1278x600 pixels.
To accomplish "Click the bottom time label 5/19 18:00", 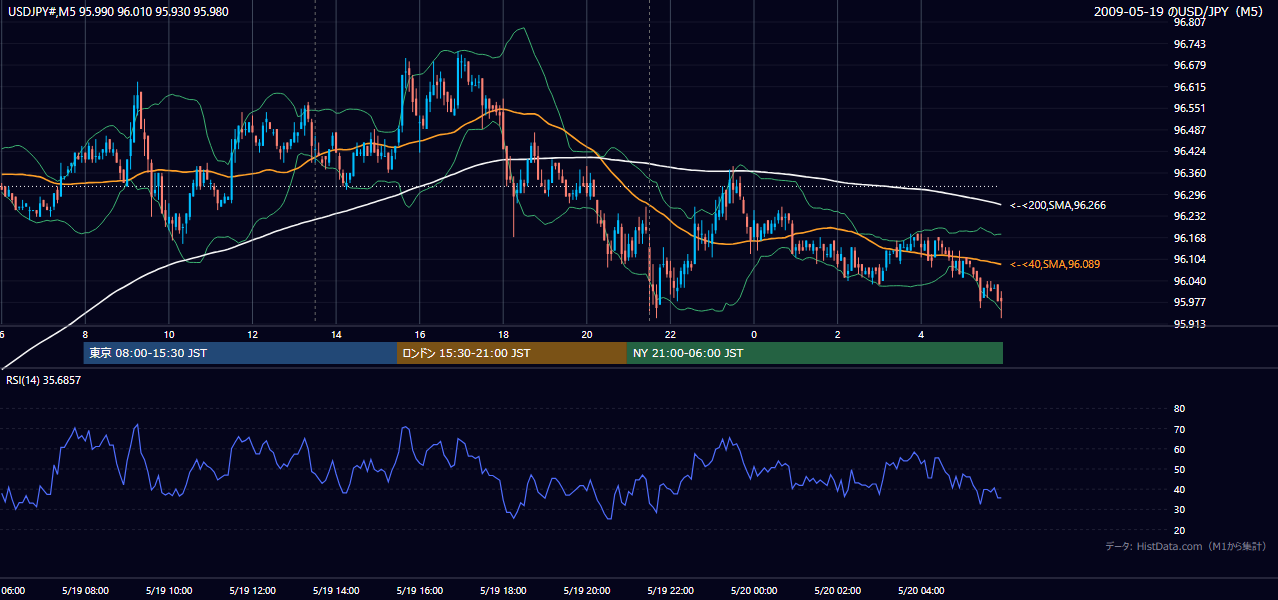I will tap(503, 591).
